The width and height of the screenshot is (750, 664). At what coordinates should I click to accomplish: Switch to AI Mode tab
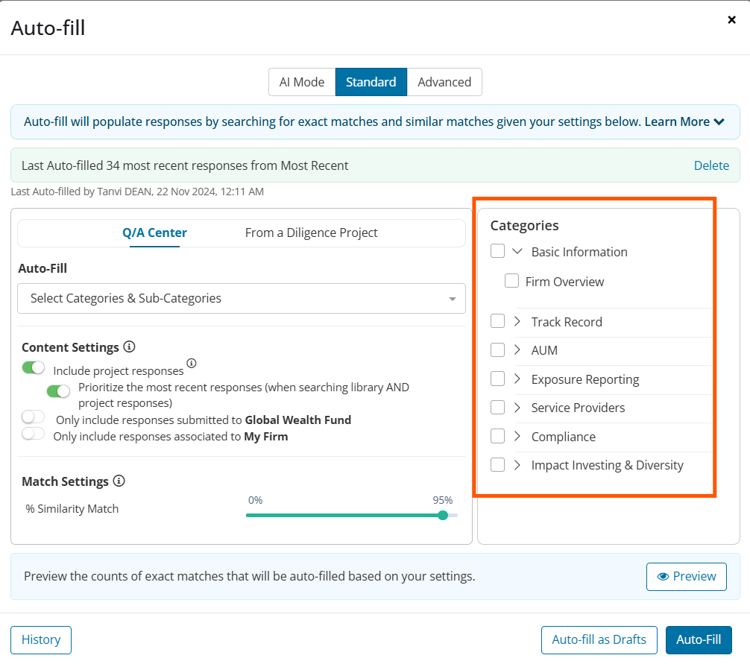point(302,82)
